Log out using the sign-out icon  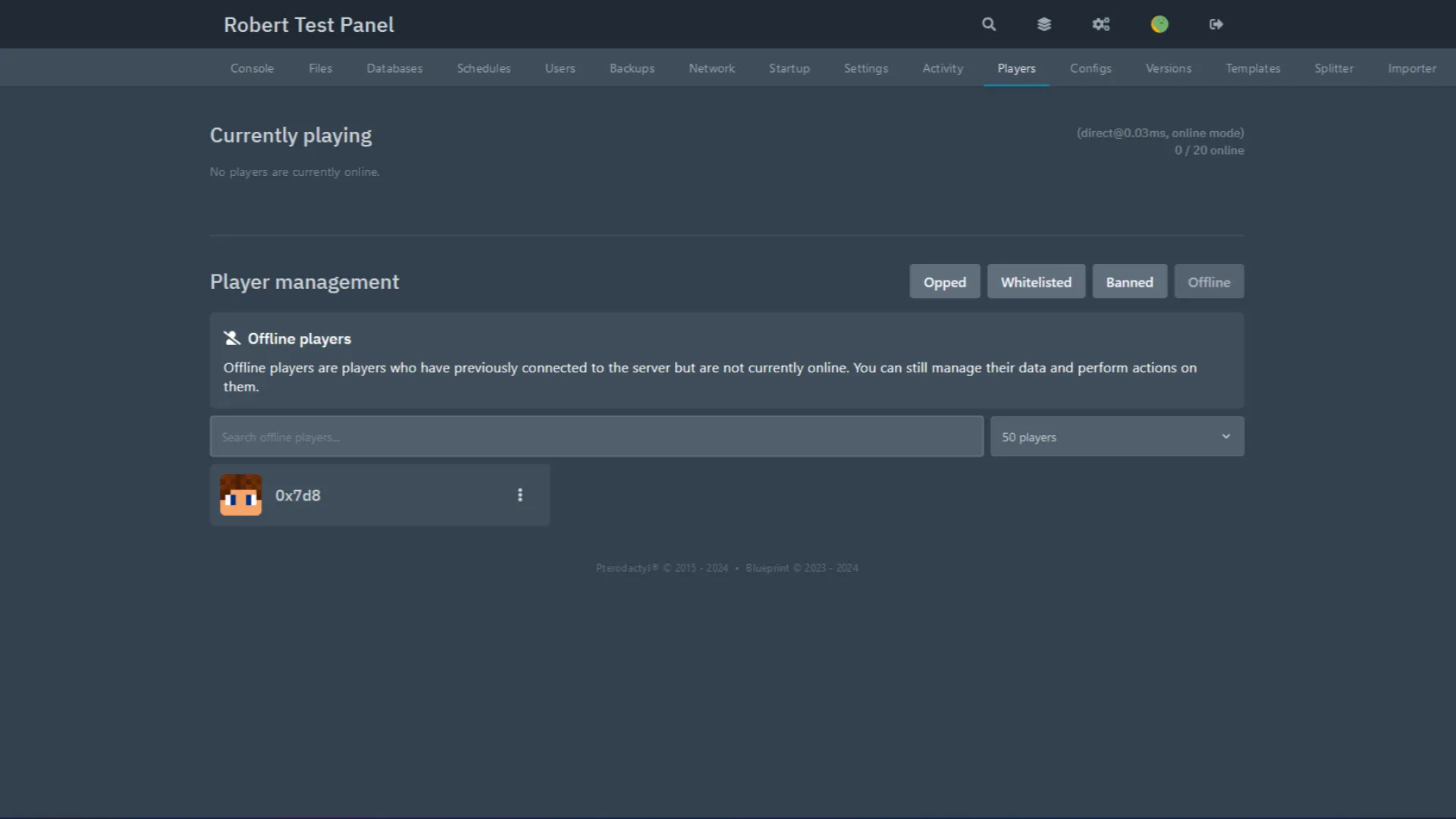pos(1216,24)
